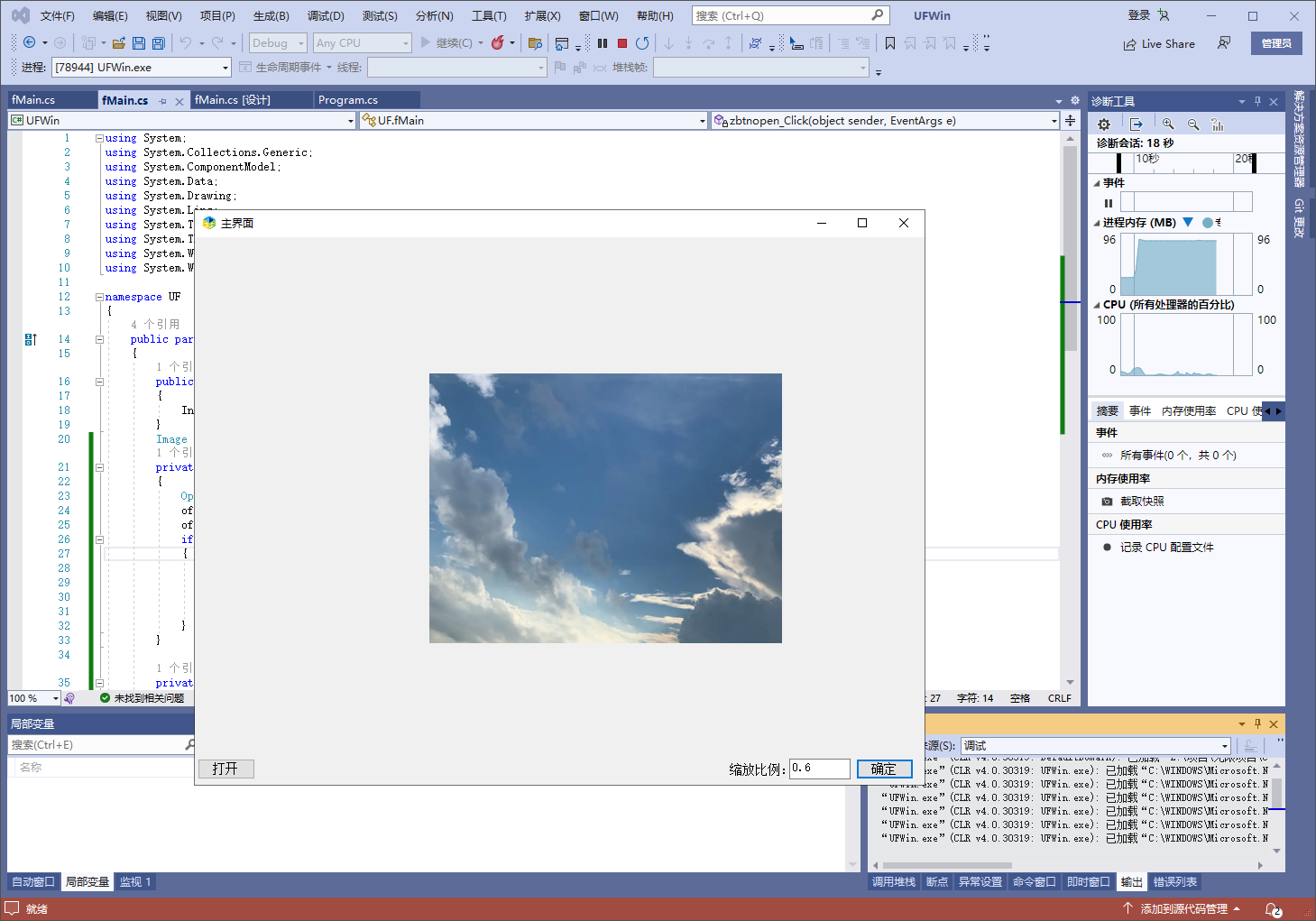The height and width of the screenshot is (921, 1316).
Task: Click 登录 sign-in link
Action: [x=1139, y=15]
